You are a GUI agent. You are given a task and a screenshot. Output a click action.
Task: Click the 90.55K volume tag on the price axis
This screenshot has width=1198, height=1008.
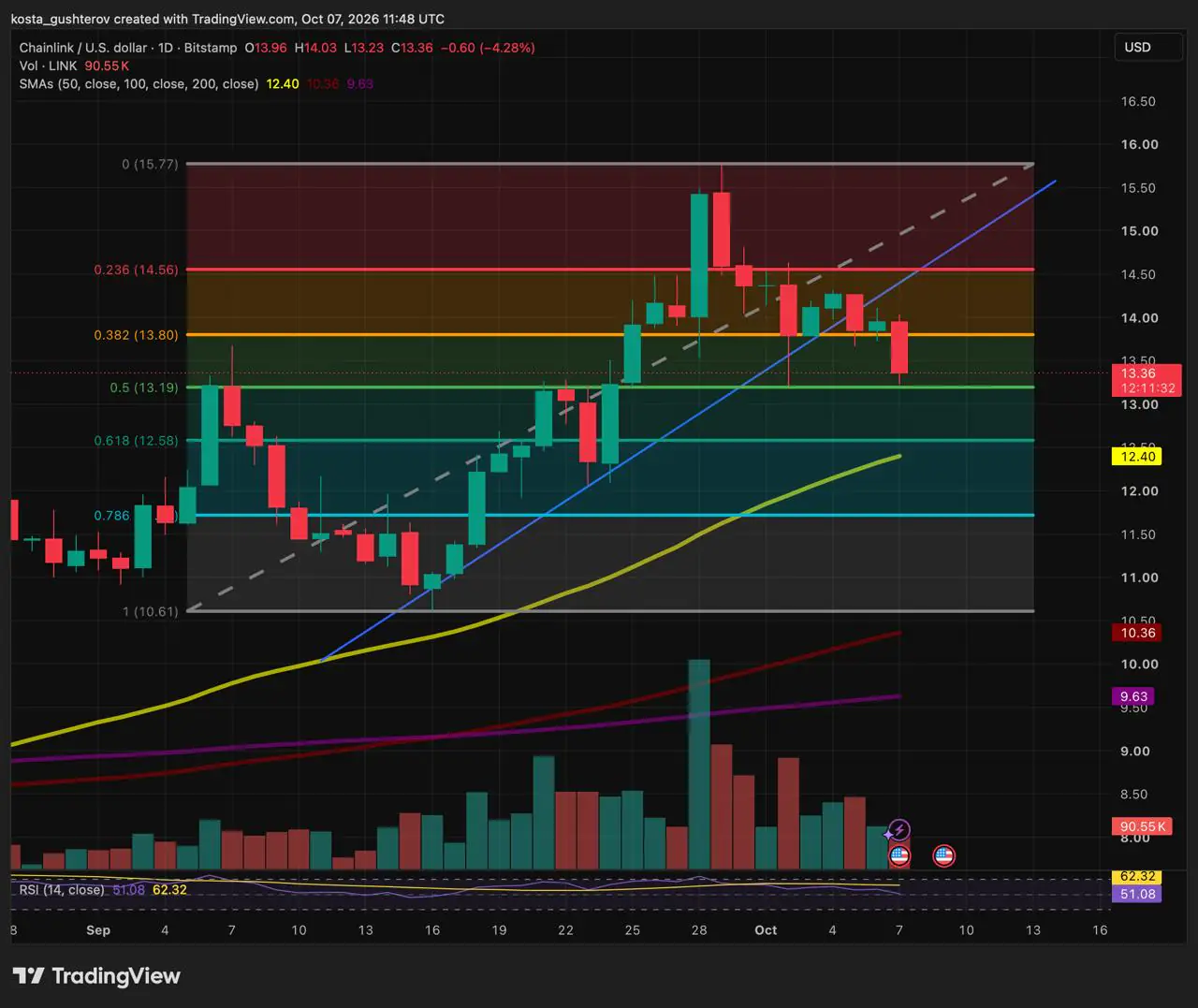(x=1142, y=826)
